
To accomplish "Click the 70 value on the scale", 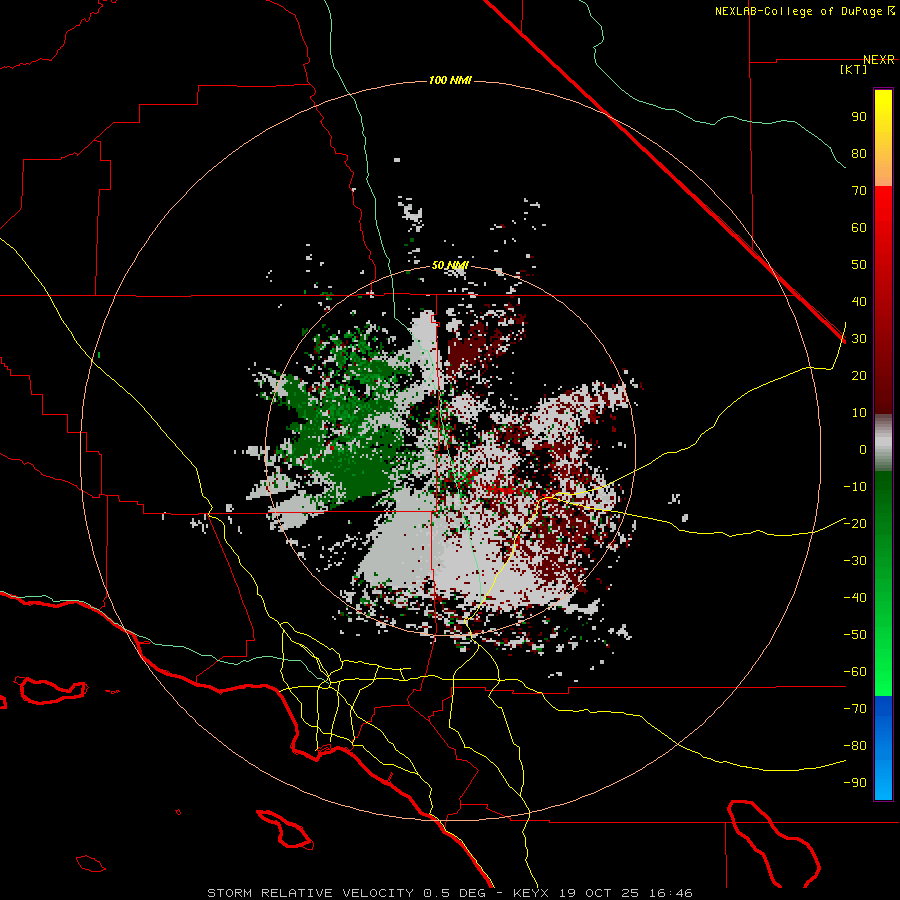I will 859,191.
